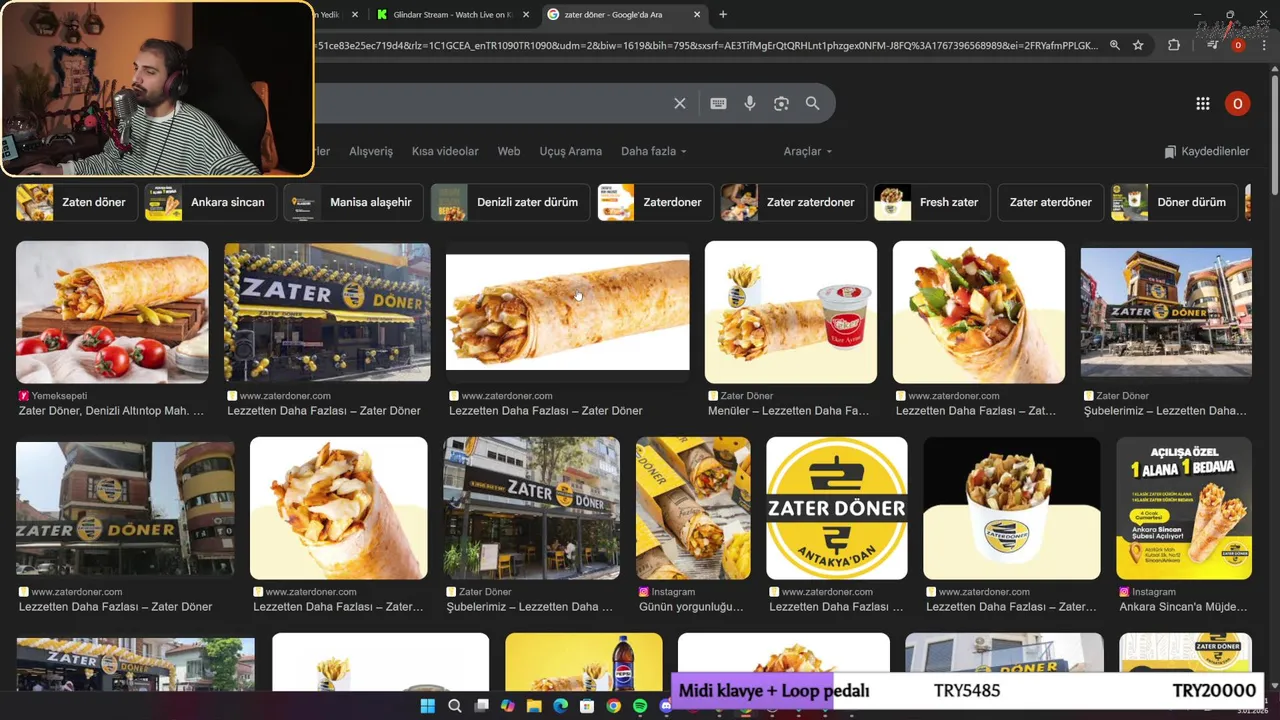Screen dimensions: 1280x720
Task: Launch Copilot from the taskbar
Action: [507, 706]
